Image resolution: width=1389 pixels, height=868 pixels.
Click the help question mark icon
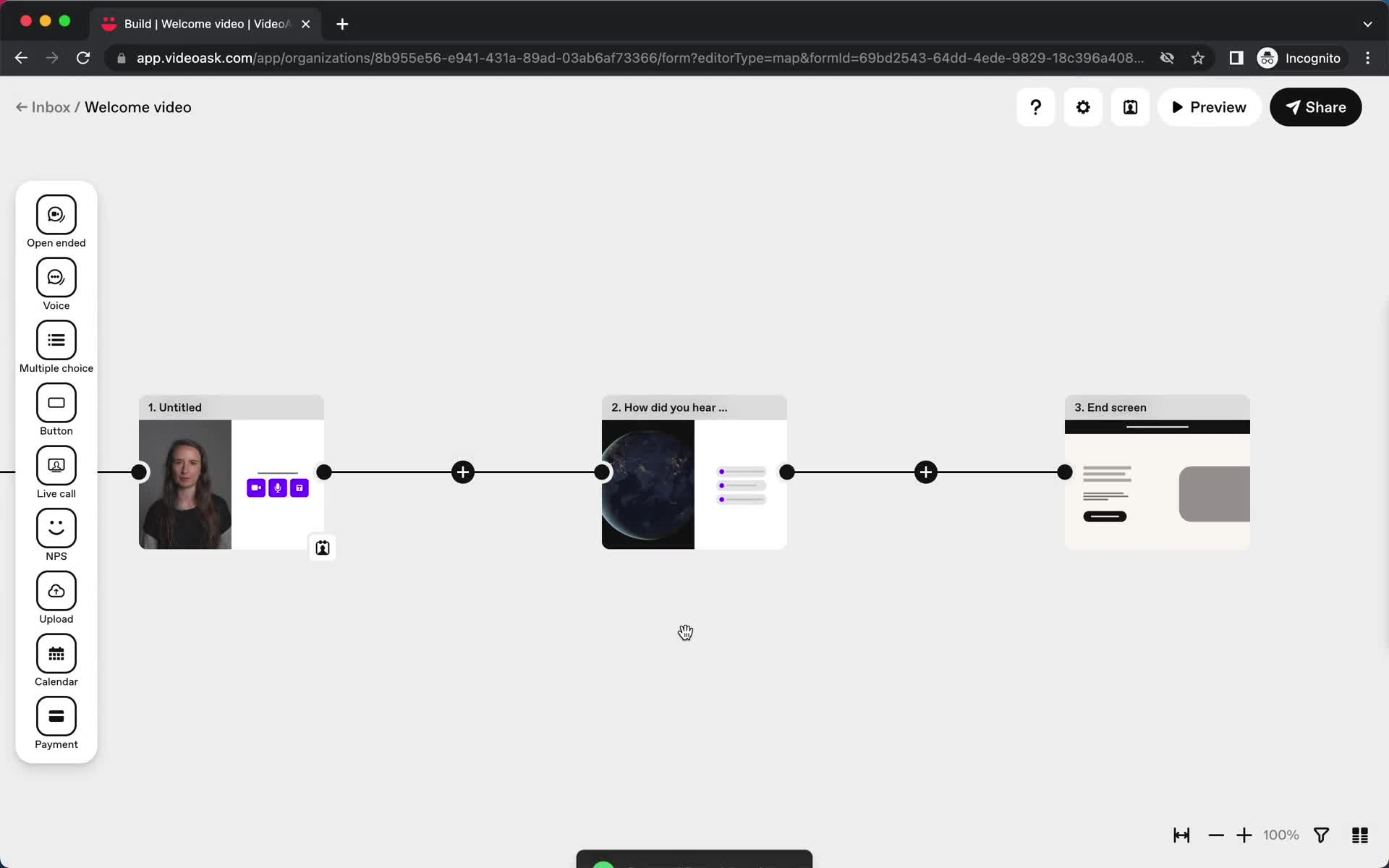click(1035, 107)
